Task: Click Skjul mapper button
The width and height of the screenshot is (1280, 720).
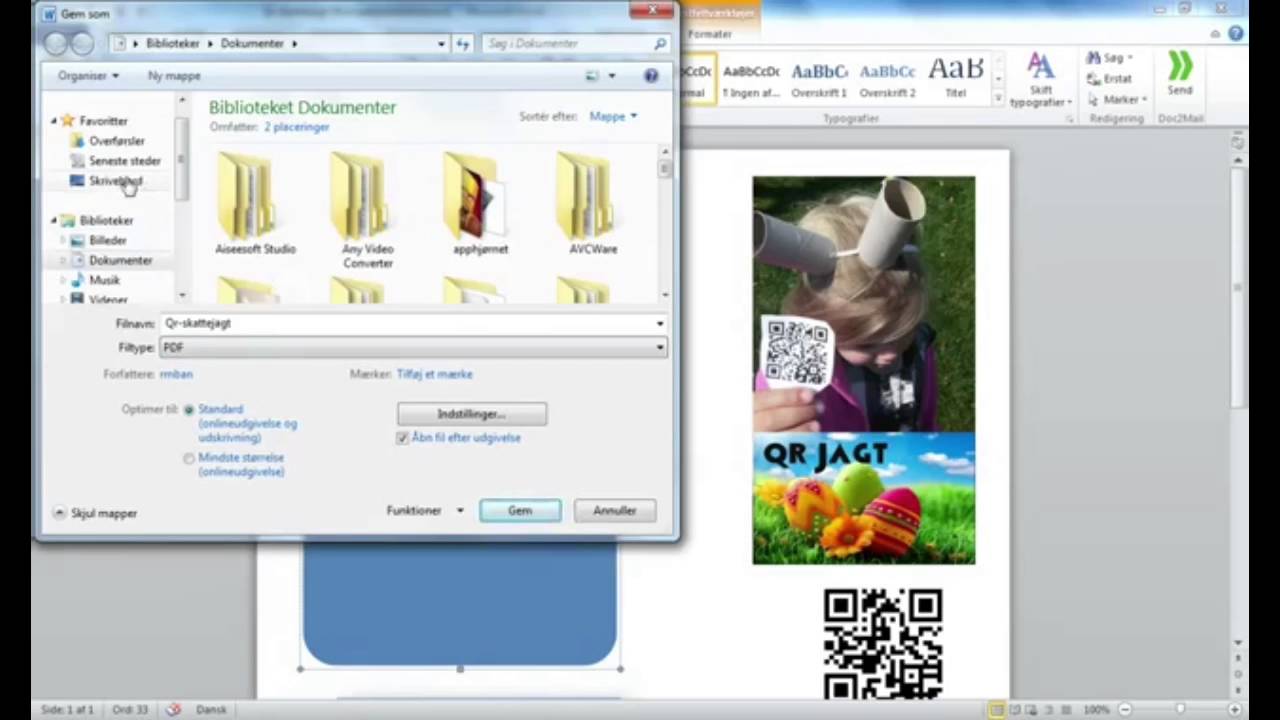Action: [95, 513]
